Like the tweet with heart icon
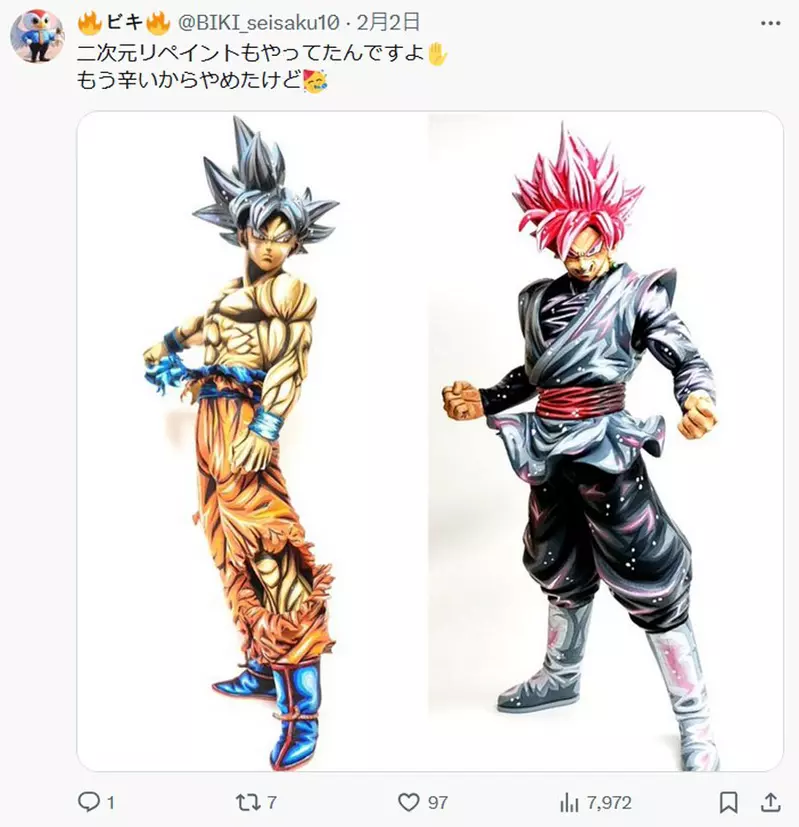Screen dimensions: 799x827 click(x=408, y=802)
